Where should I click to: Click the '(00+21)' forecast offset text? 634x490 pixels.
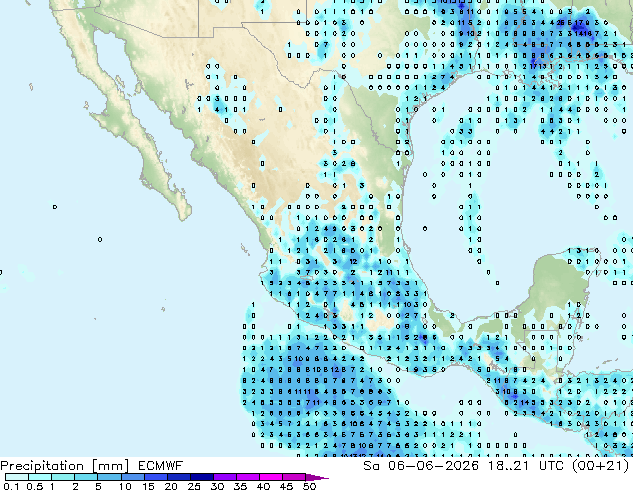coord(601,466)
